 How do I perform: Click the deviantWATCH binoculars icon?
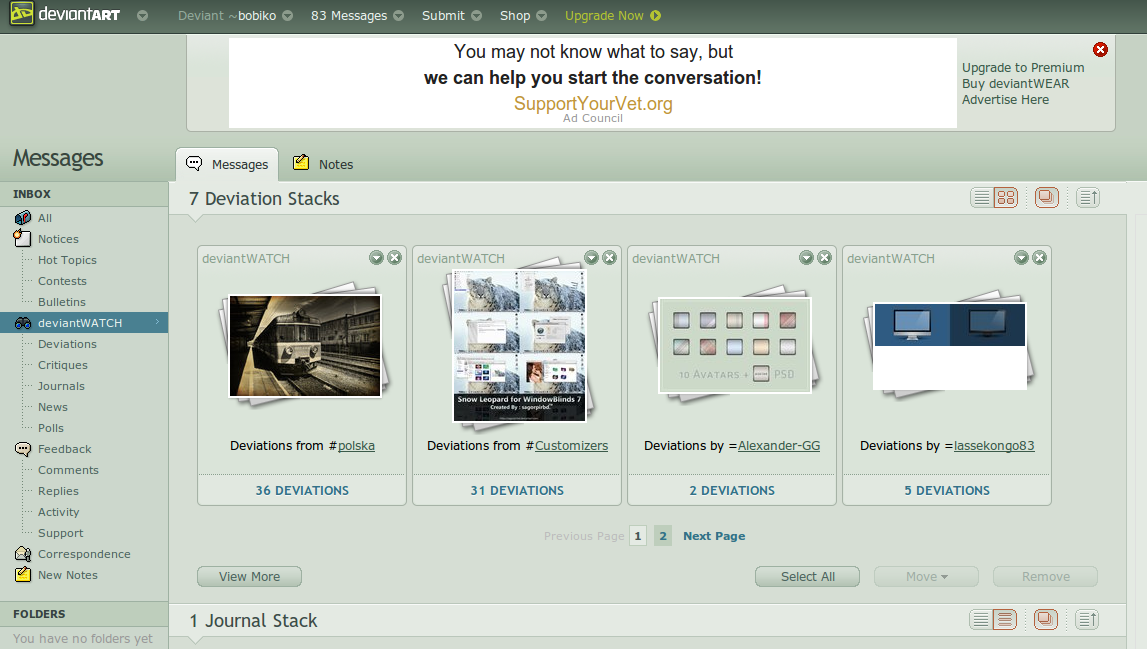pyautogui.click(x=23, y=323)
